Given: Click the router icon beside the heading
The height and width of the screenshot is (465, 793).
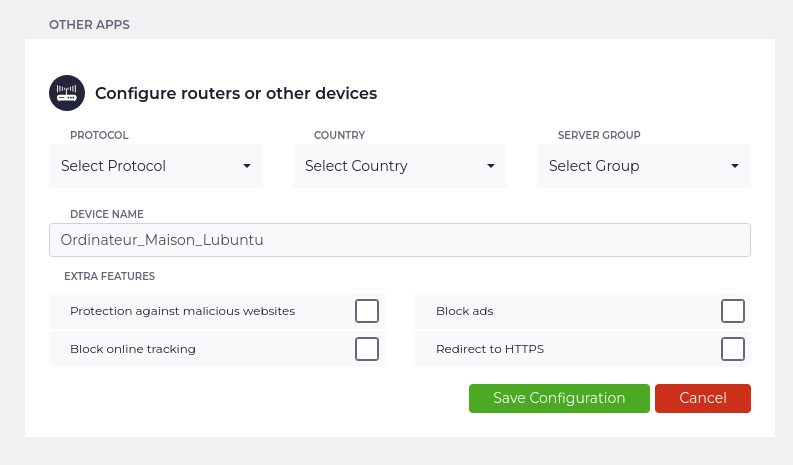Looking at the screenshot, I should [67, 93].
